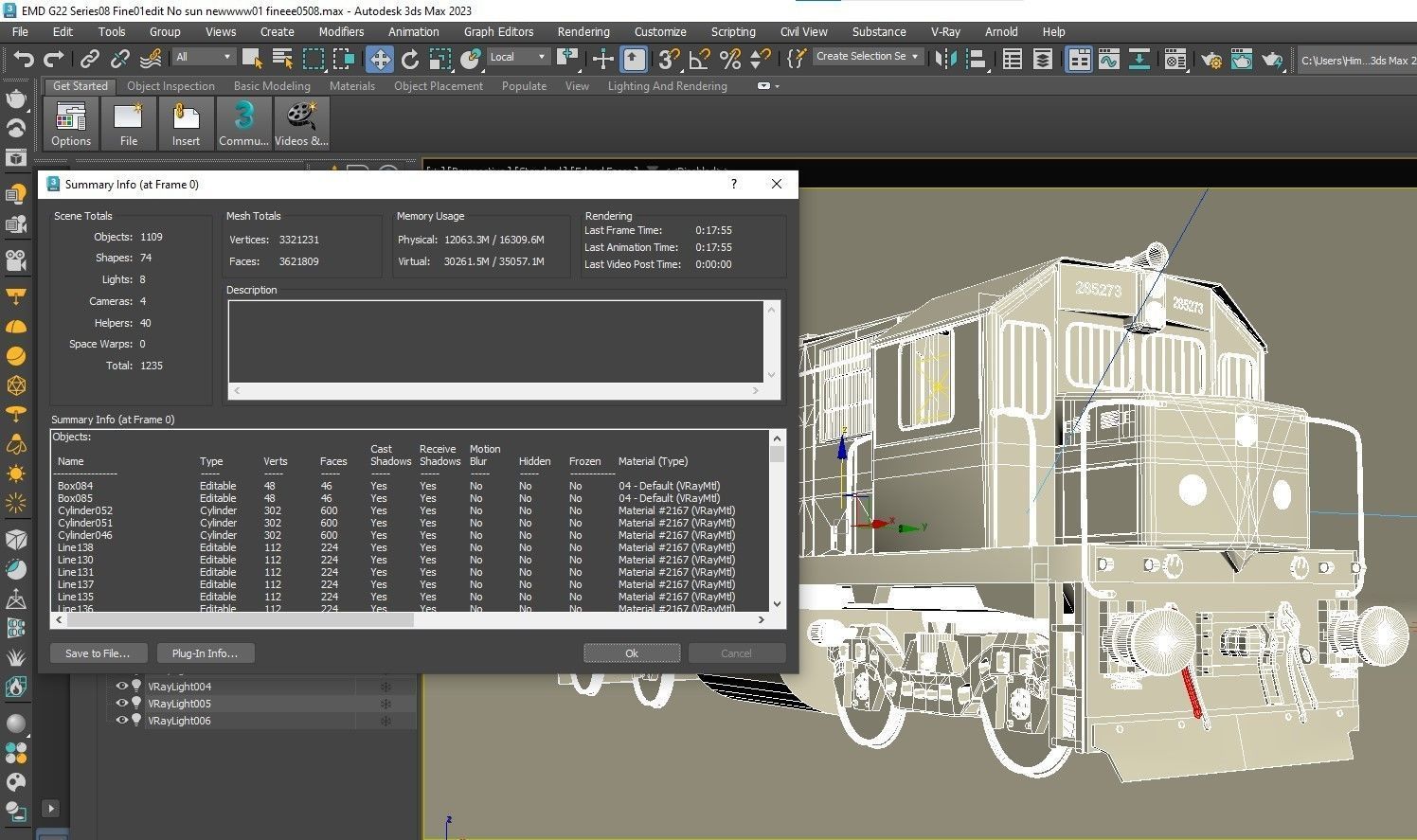1417x840 pixels.
Task: Open the 'Create Selection Se' dropdown
Action: click(x=868, y=57)
